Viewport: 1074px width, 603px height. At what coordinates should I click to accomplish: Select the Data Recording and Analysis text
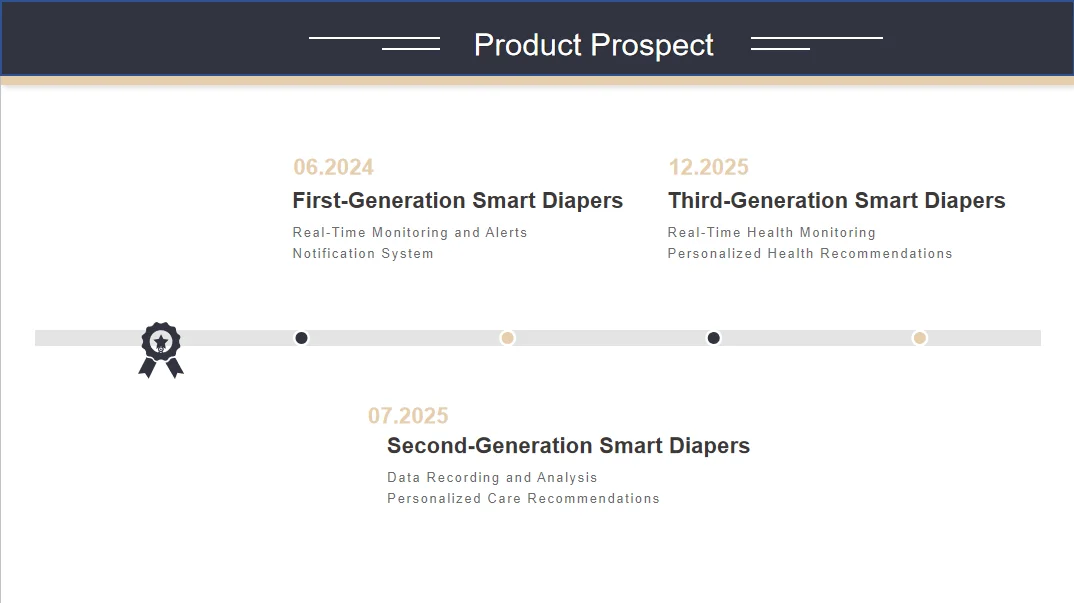(492, 478)
